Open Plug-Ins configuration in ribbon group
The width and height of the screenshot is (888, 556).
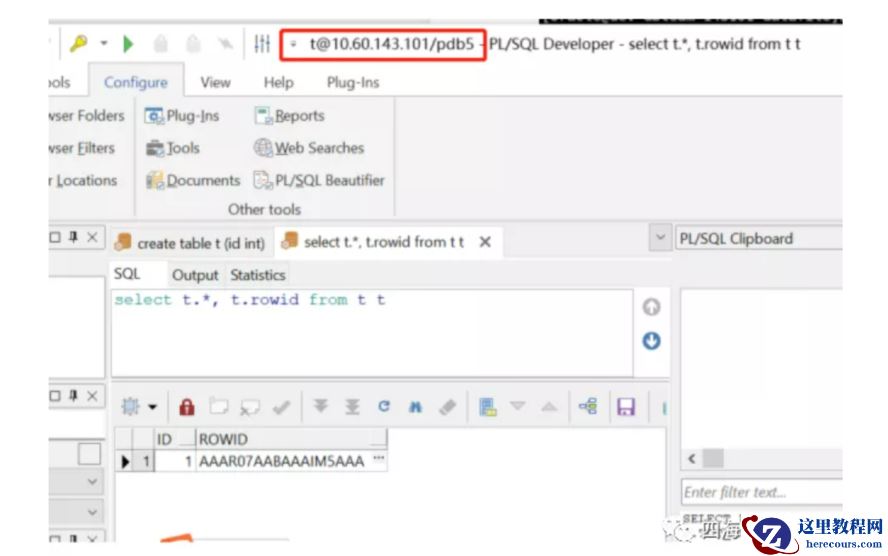[182, 116]
